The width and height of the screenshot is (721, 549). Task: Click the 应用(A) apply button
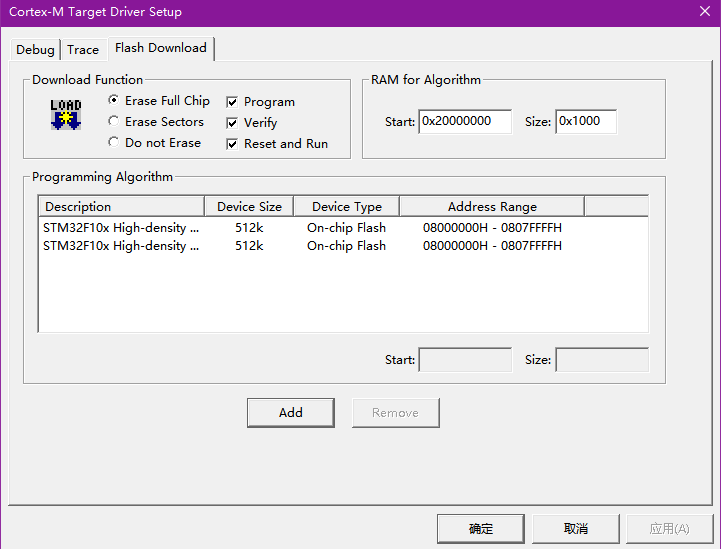coord(670,529)
